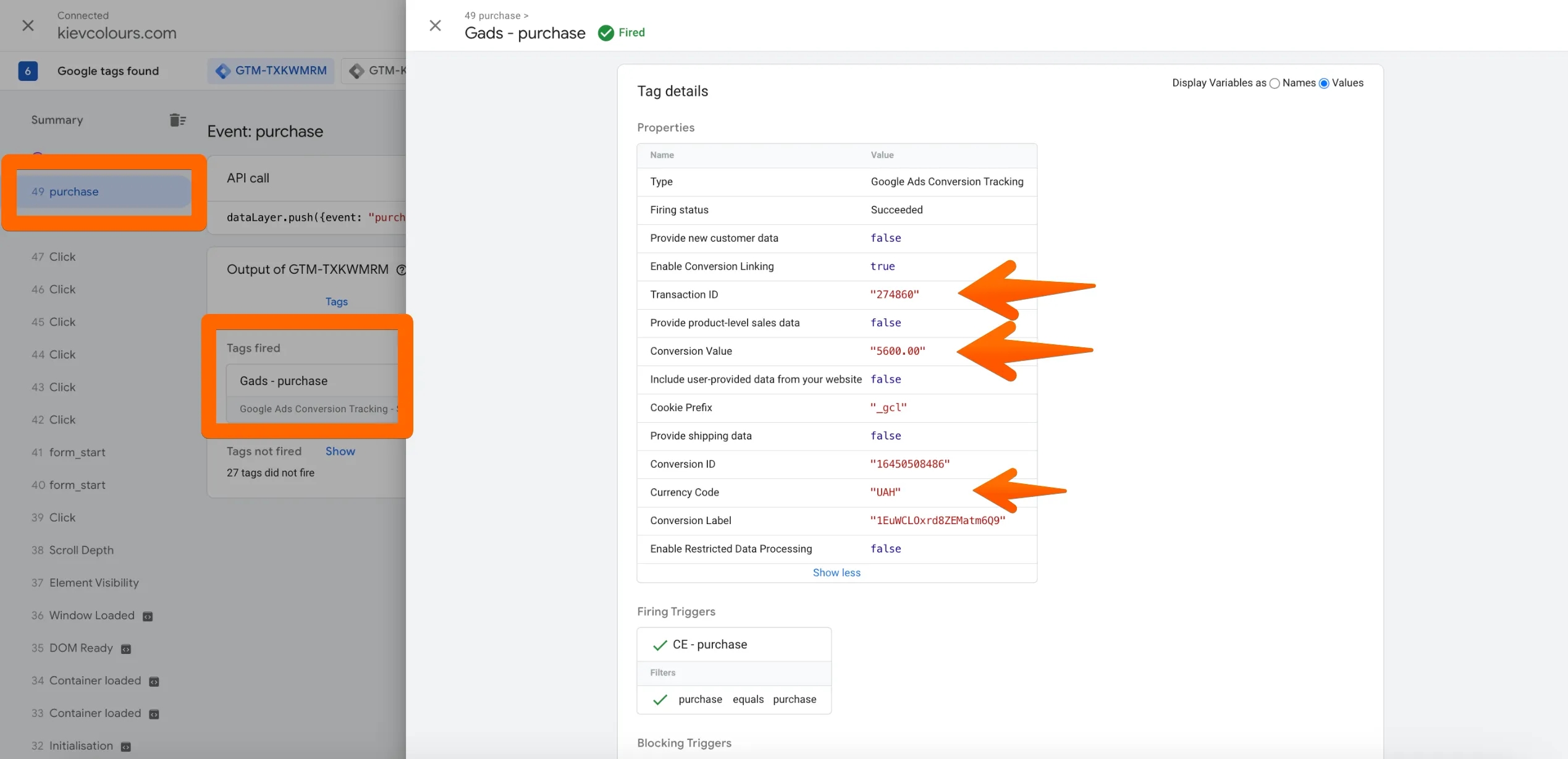Click the Transaction ID value "274860"
Viewport: 1568px width, 759px height.
click(895, 295)
